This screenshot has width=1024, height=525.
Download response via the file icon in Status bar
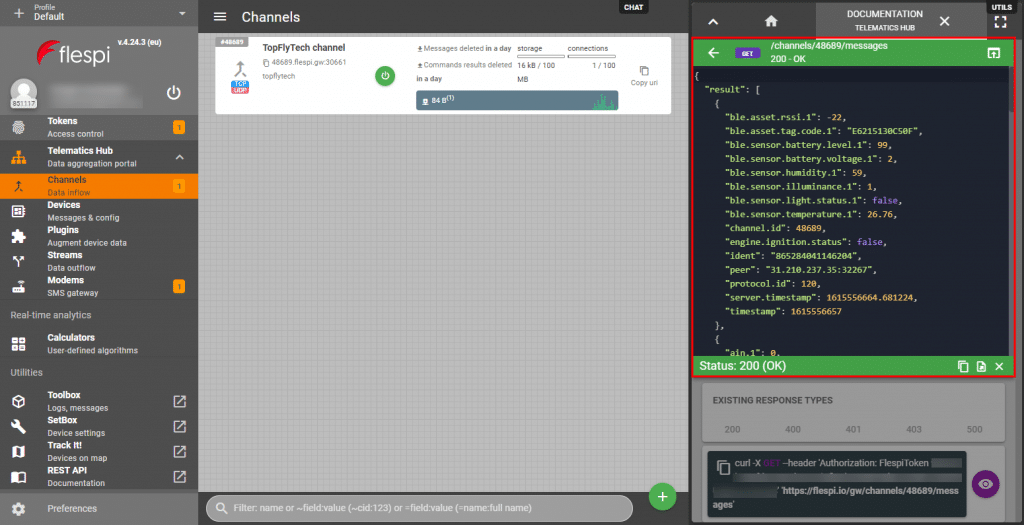point(981,366)
